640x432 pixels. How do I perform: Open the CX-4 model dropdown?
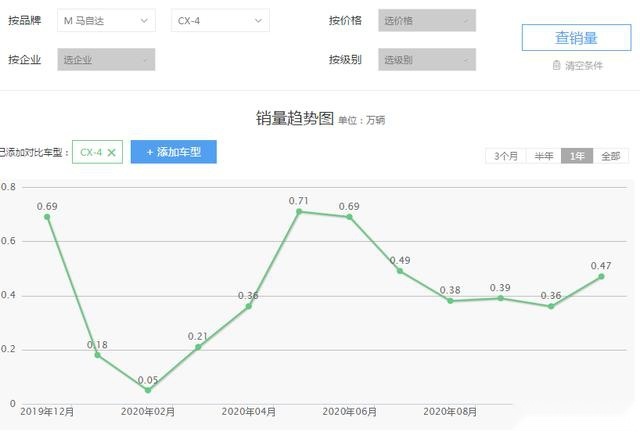point(220,20)
